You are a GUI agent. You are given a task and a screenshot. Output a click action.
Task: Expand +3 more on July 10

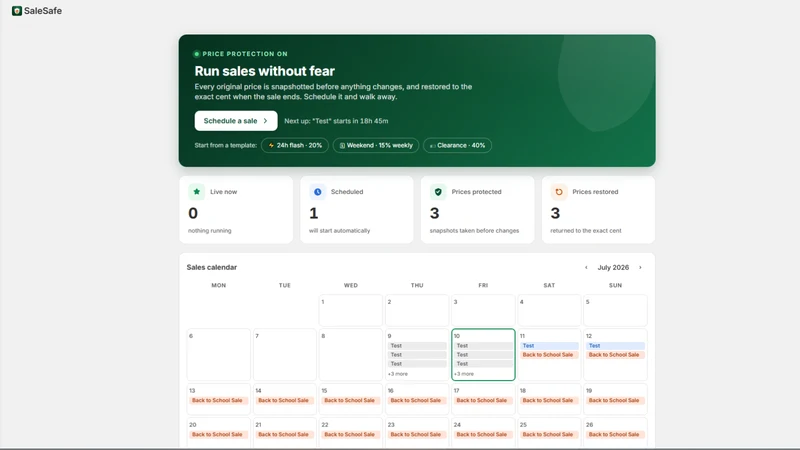coord(464,374)
